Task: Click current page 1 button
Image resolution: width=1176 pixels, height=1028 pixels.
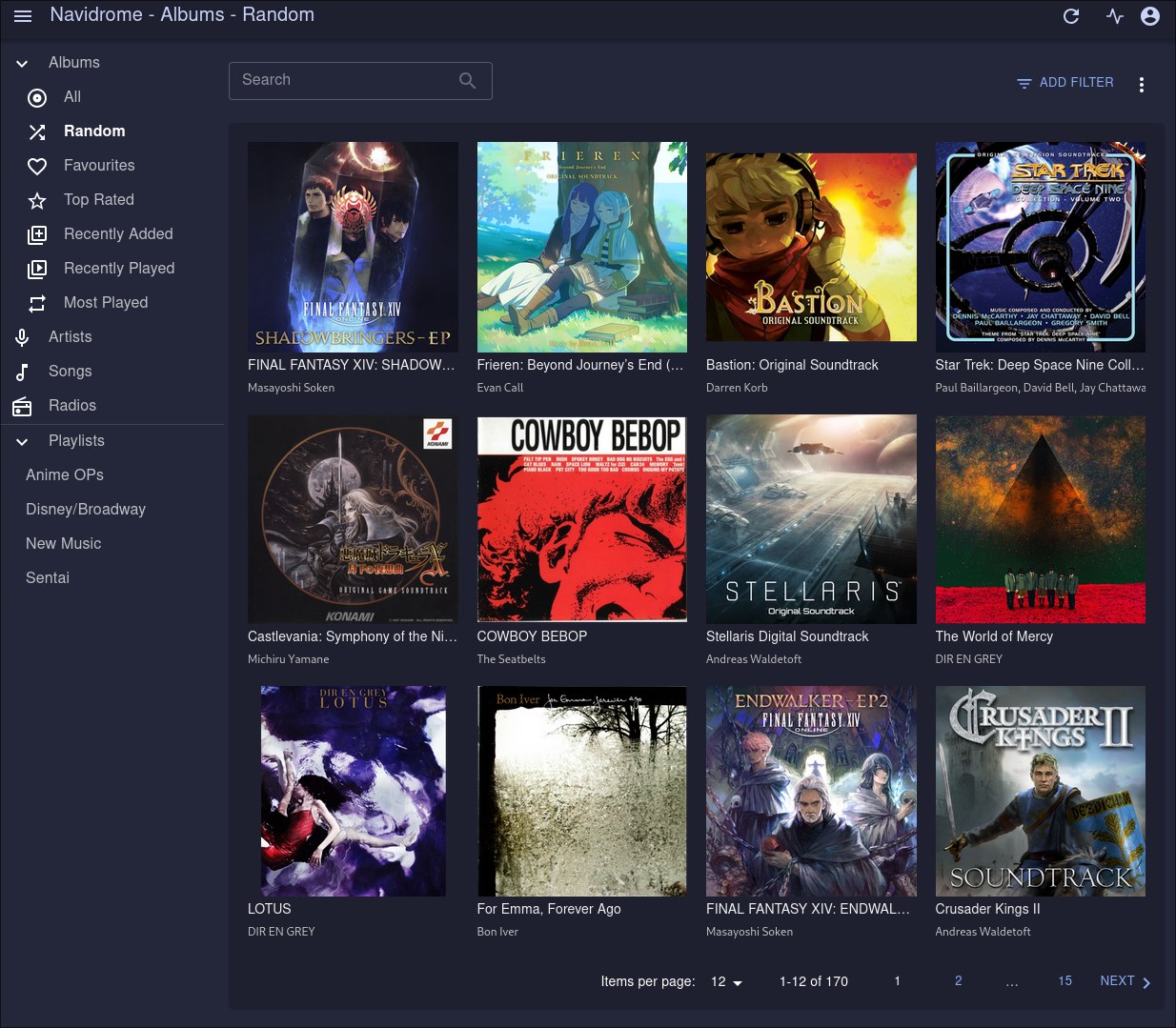Action: [897, 981]
